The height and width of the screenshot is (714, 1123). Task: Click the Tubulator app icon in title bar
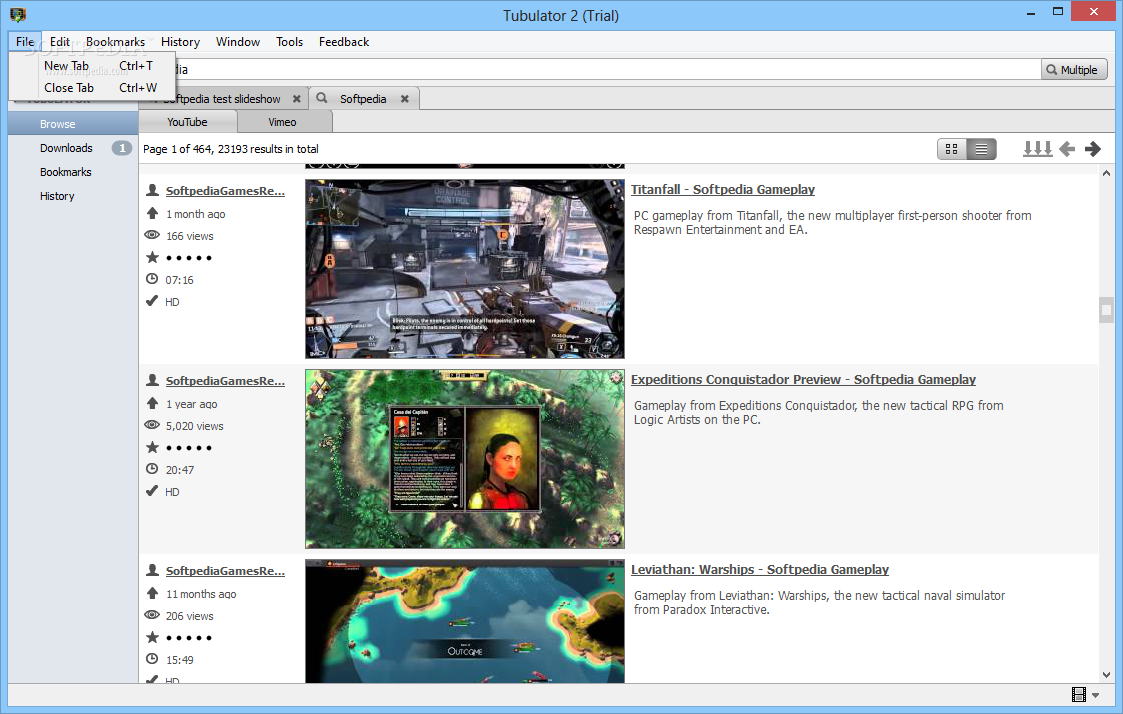(18, 15)
